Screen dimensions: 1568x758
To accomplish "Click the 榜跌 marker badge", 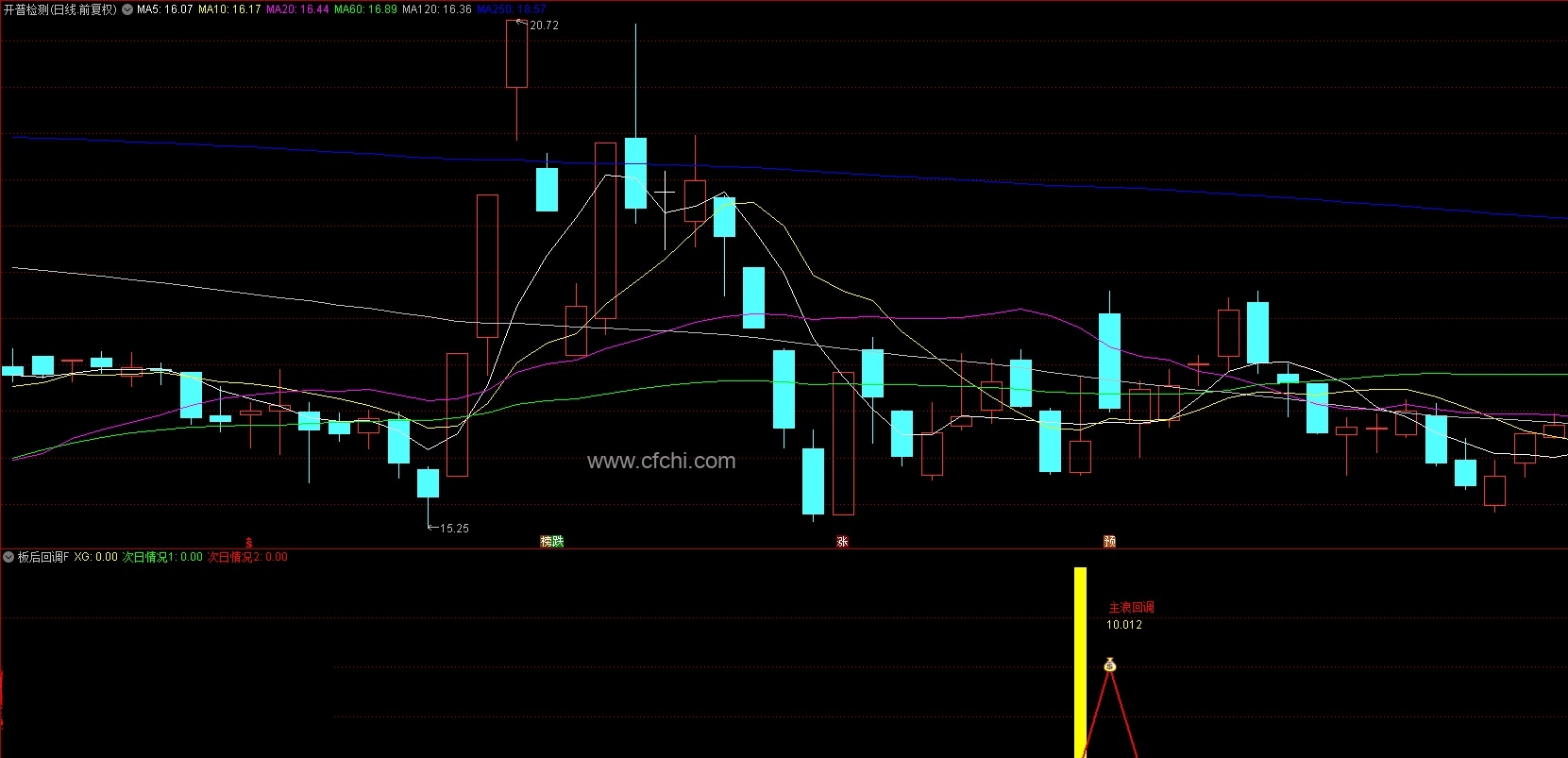I will click(x=552, y=541).
